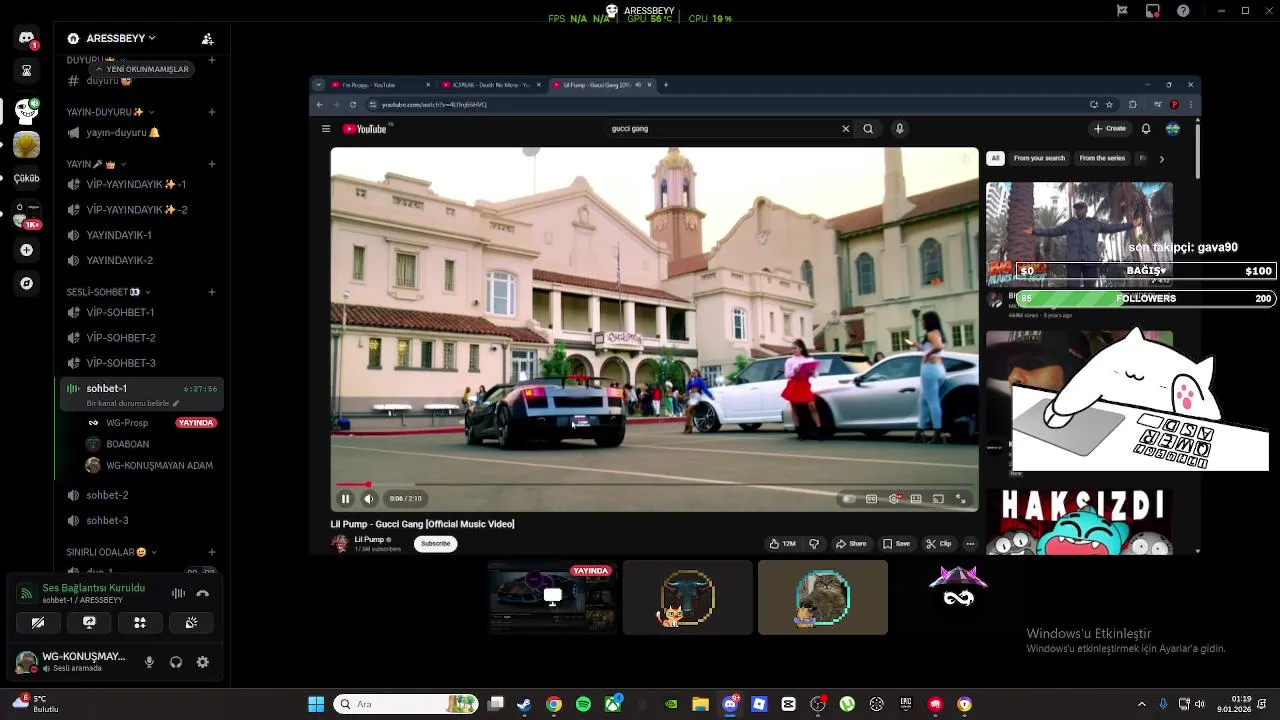Toggle YouTube autoplay switch
1280x720 pixels.
(x=849, y=498)
